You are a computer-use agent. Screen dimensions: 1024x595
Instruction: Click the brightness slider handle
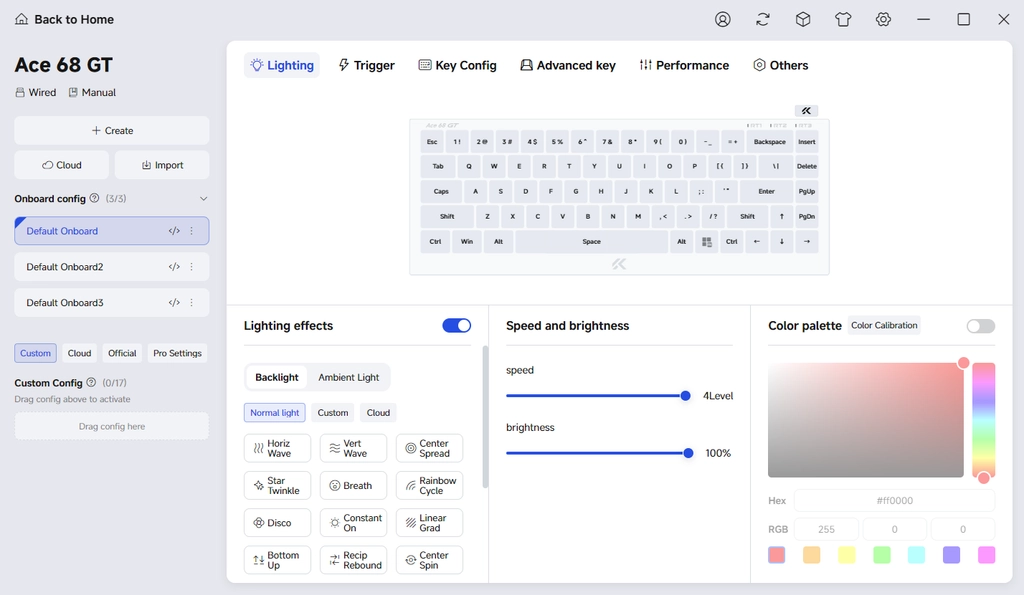click(x=688, y=453)
